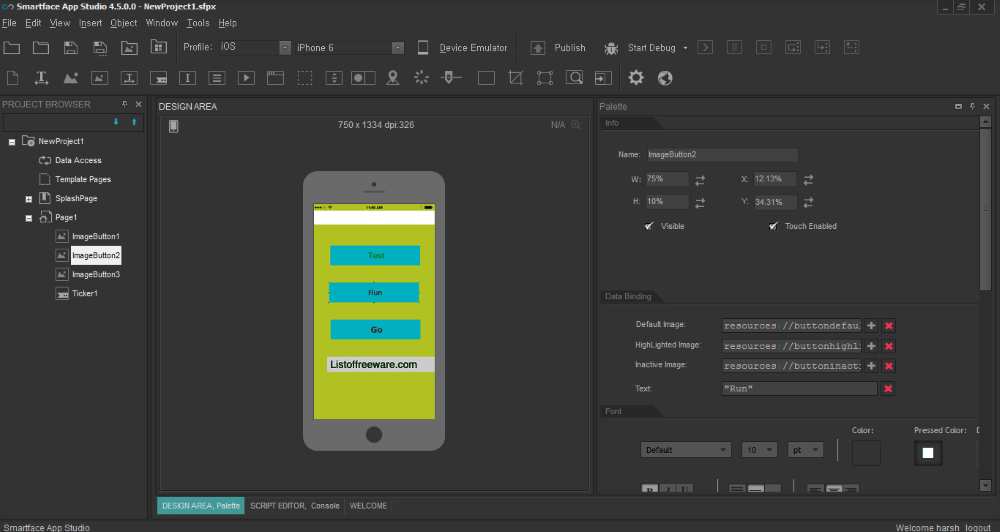Select the Image tool with the unframed mountain icon
The image size is (1000, 532).
point(70,78)
